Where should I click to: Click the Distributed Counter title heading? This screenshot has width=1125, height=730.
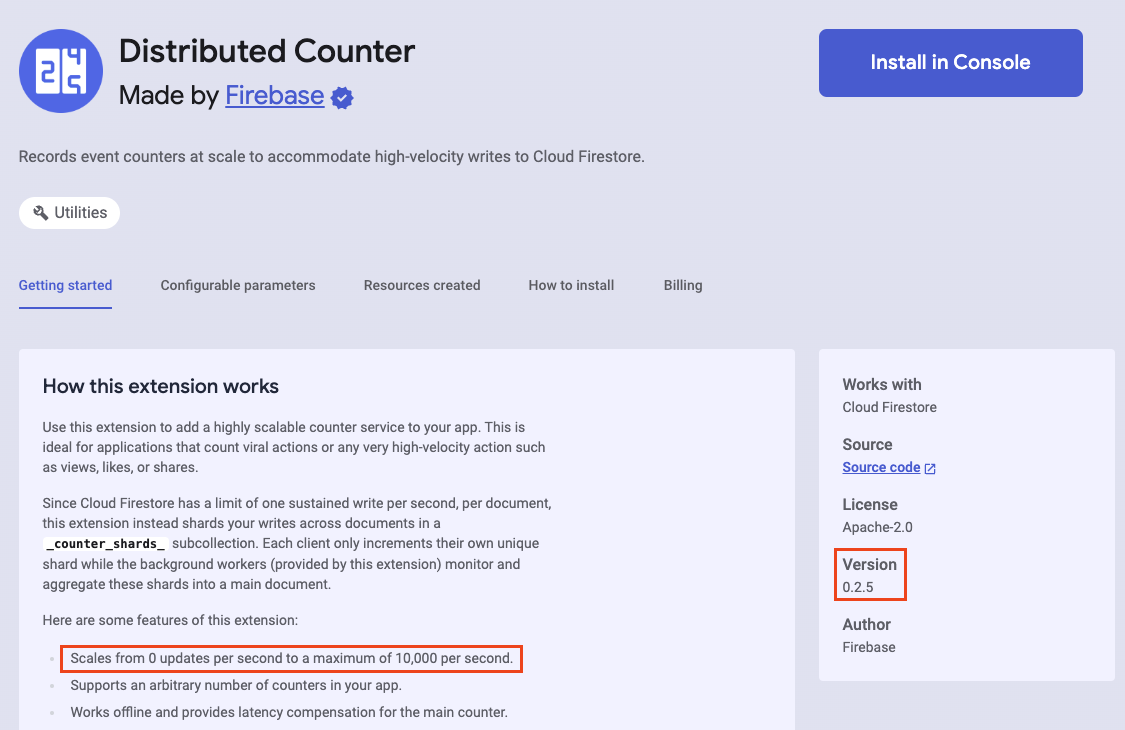[267, 51]
